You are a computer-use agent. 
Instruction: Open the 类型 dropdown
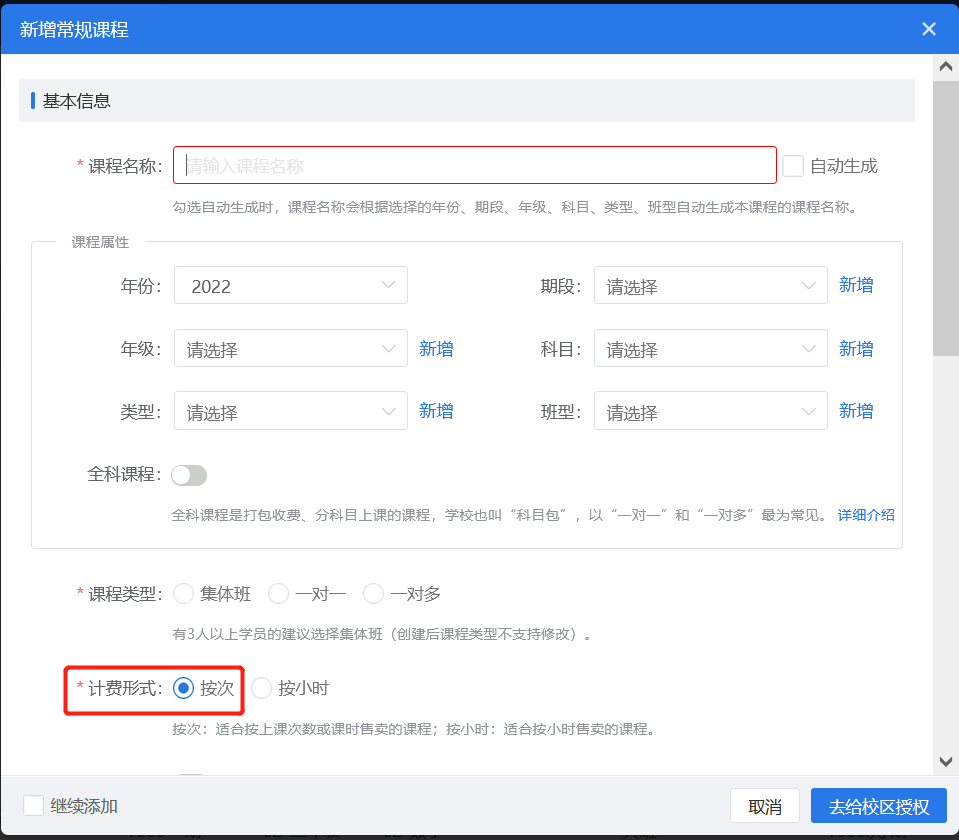(291, 411)
